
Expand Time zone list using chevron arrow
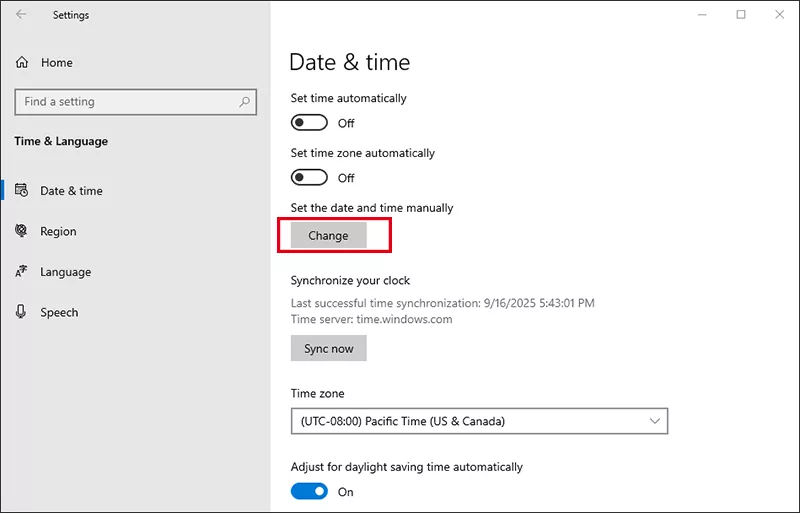click(x=655, y=421)
